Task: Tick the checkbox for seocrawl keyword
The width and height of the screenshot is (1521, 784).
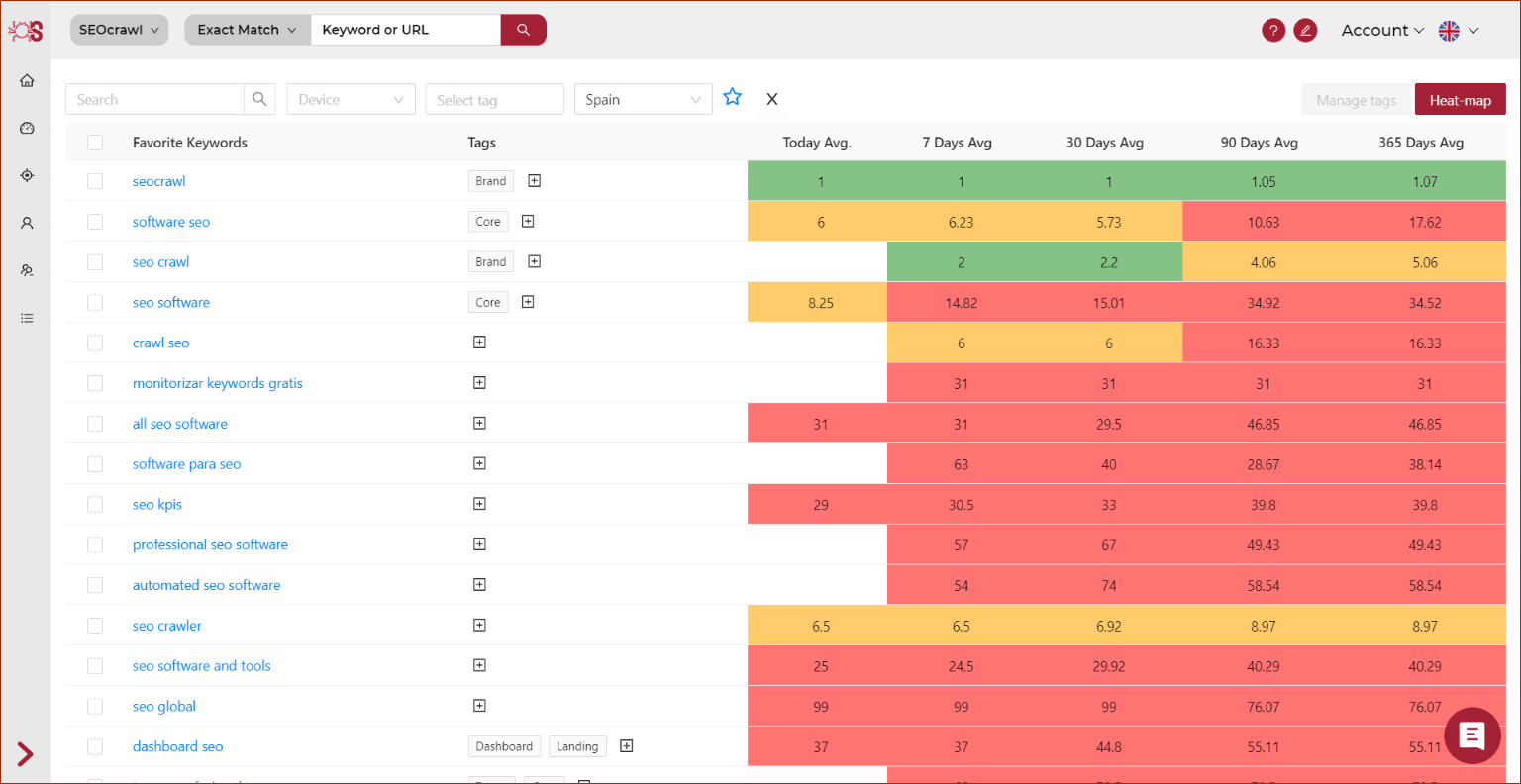Action: pyautogui.click(x=95, y=181)
